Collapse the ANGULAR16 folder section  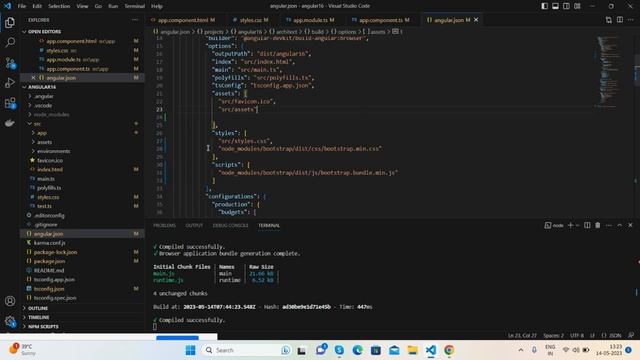coord(82,87)
